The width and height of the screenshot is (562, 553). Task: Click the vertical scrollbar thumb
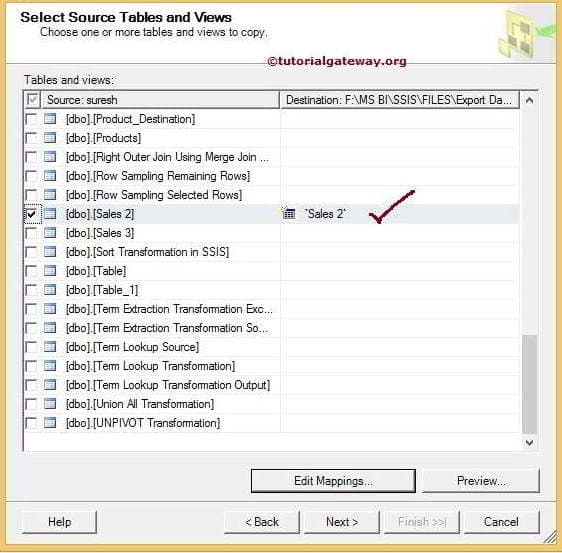tap(529, 385)
